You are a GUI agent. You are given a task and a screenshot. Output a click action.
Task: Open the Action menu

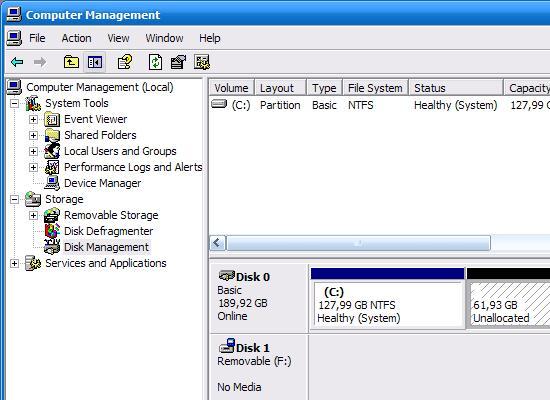tap(76, 38)
